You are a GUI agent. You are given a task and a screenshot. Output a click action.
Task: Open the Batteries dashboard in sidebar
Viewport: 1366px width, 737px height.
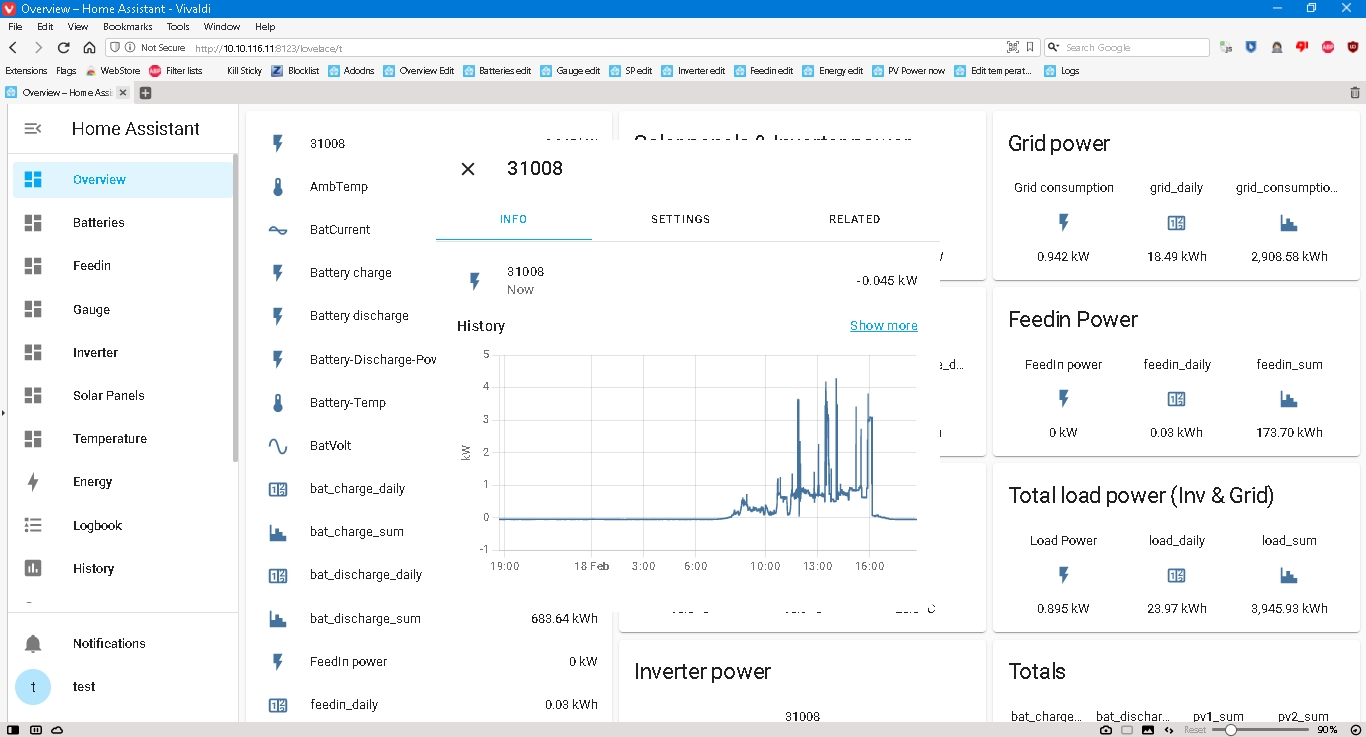coord(98,223)
